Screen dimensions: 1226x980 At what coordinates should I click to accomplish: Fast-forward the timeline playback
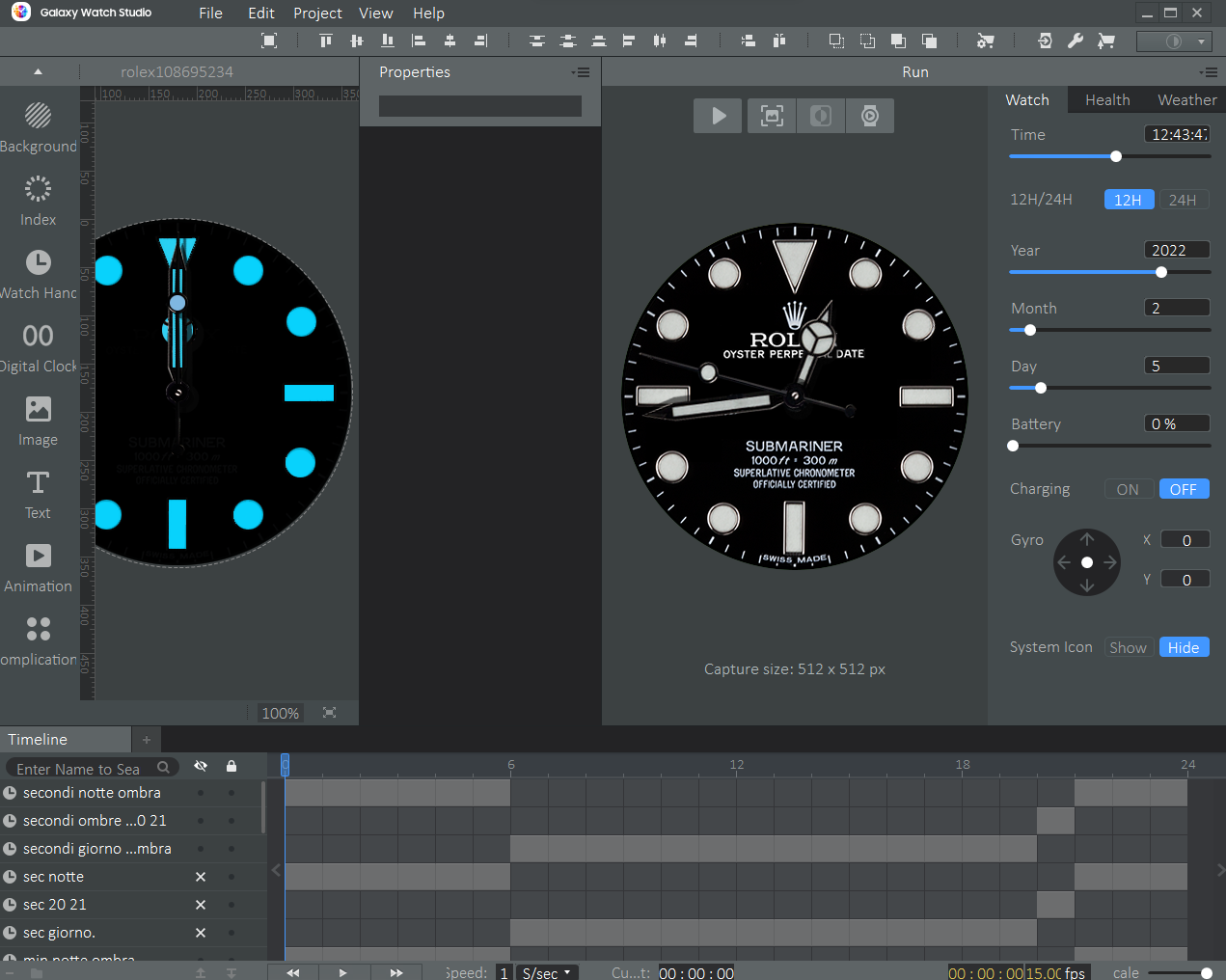click(x=395, y=972)
